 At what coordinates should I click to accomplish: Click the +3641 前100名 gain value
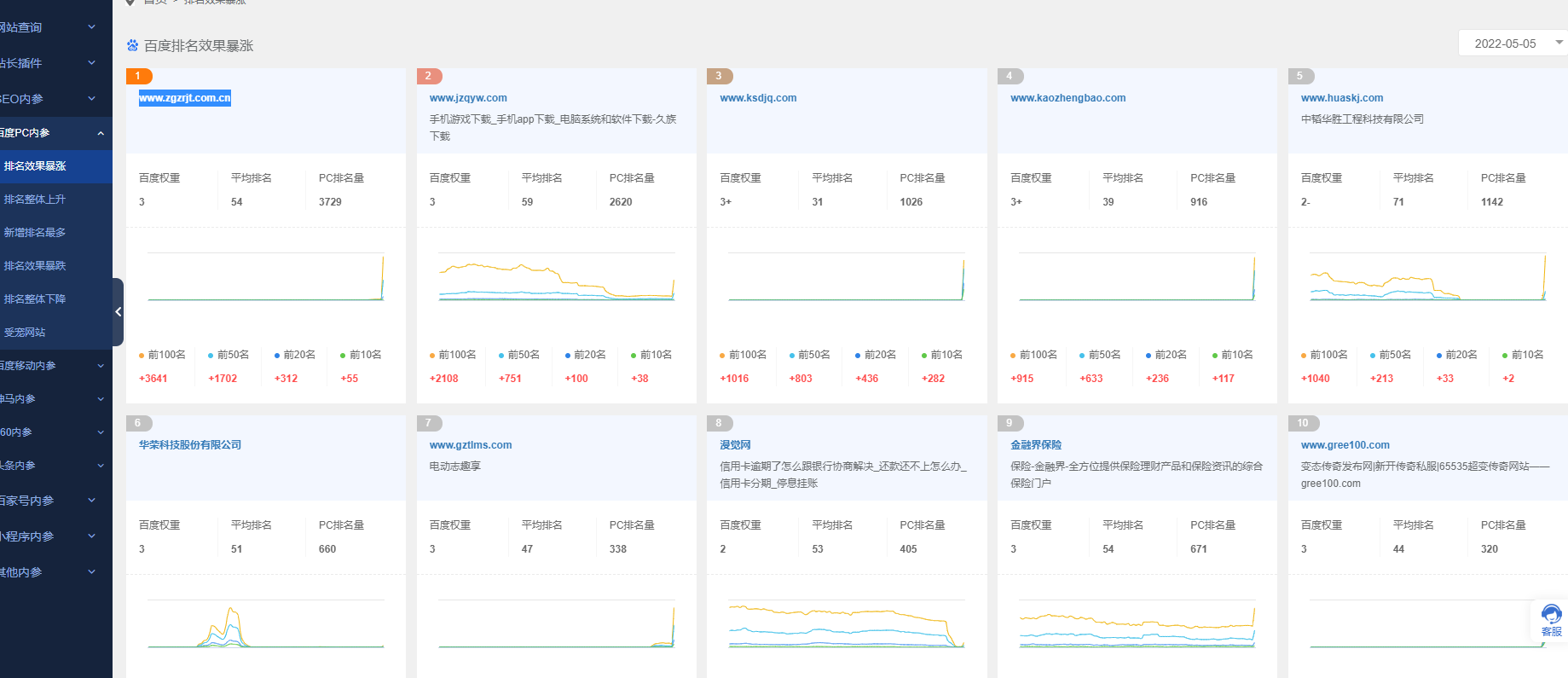pos(153,379)
